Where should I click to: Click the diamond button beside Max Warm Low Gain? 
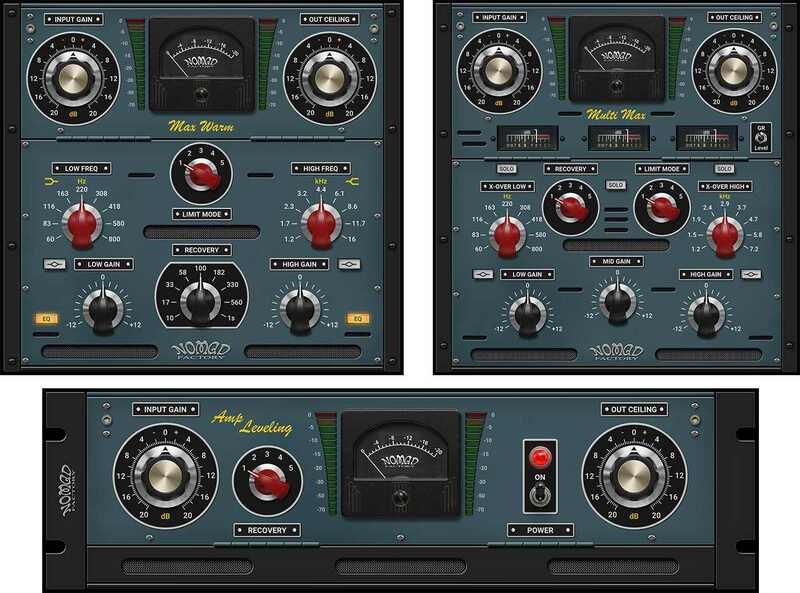coord(54,264)
